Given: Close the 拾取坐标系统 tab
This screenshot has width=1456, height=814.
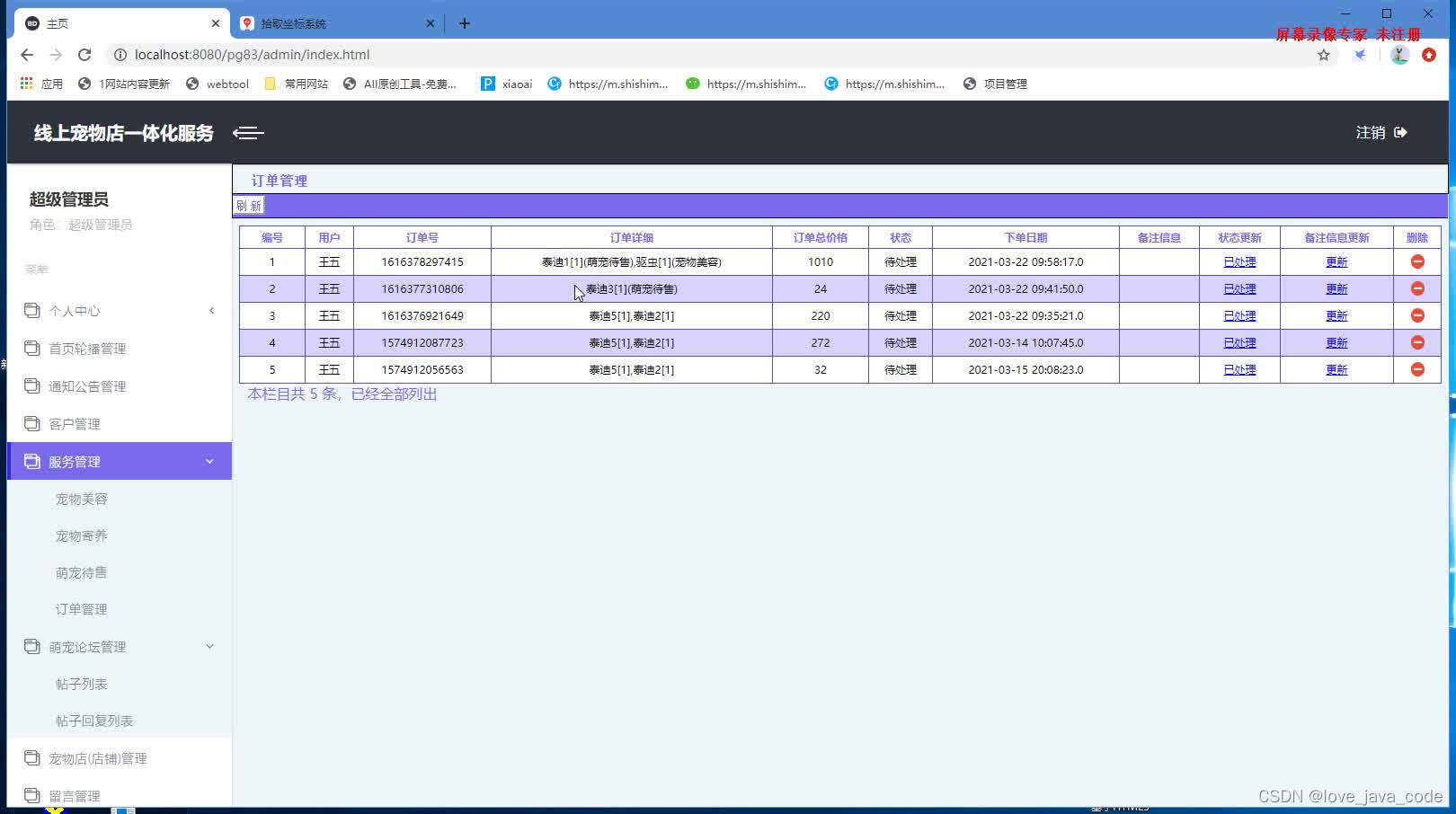Looking at the screenshot, I should pyautogui.click(x=431, y=23).
